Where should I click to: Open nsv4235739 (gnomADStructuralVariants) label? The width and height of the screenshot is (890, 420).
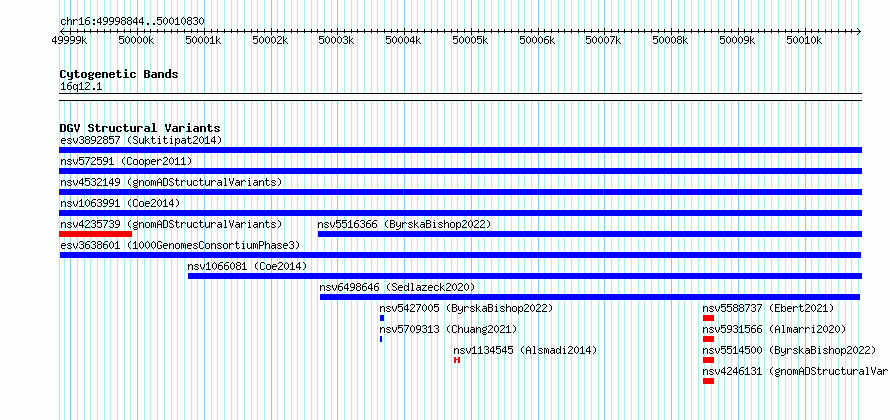coord(171,224)
